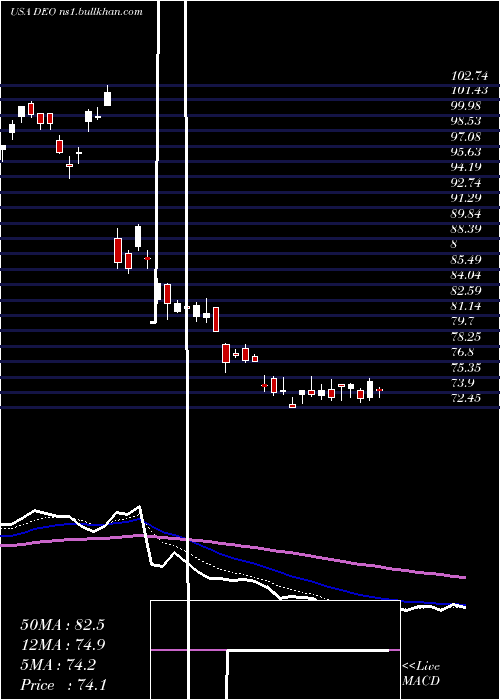Click the highest white candle near 101.43
The width and height of the screenshot is (500, 700).
coord(107,97)
